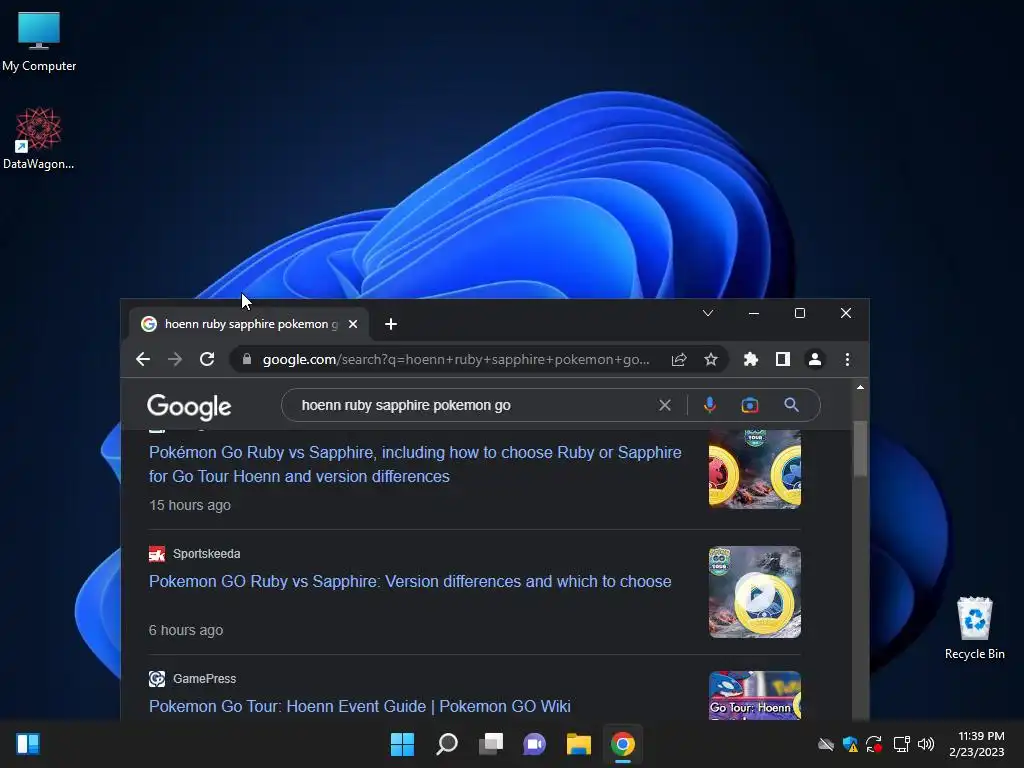Click the scrollbar up arrow
Viewport: 1024px width, 768px height.
[860, 387]
